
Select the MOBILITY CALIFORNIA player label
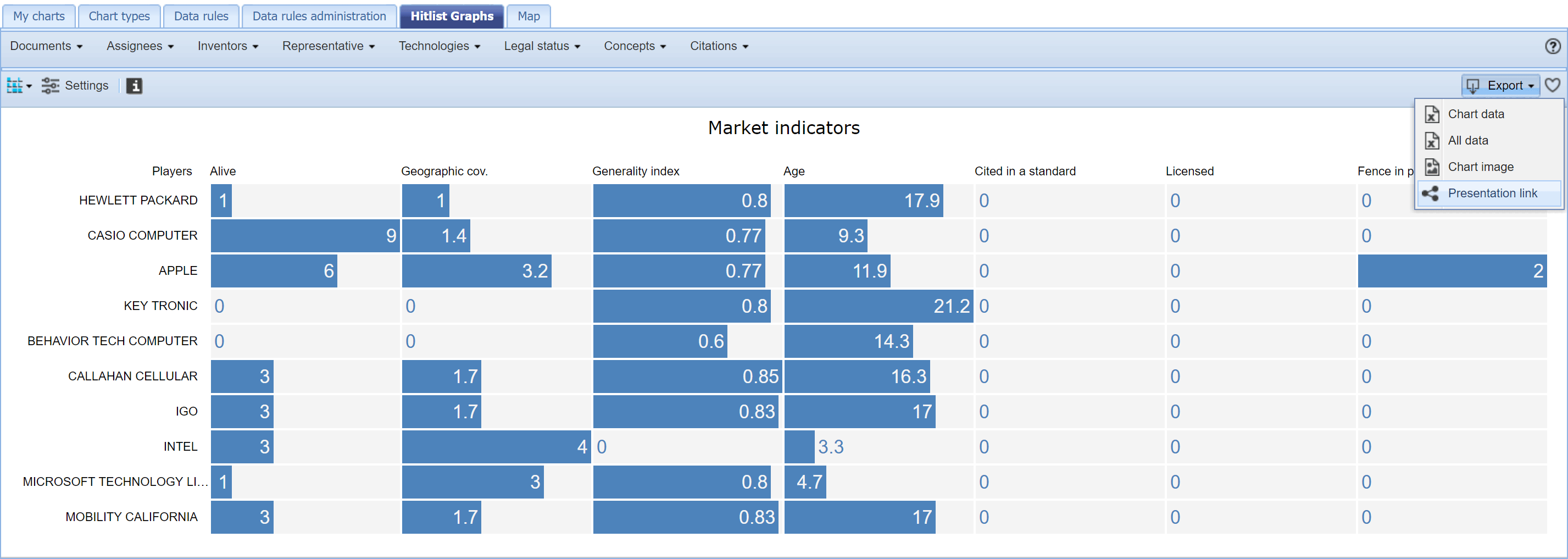(131, 518)
